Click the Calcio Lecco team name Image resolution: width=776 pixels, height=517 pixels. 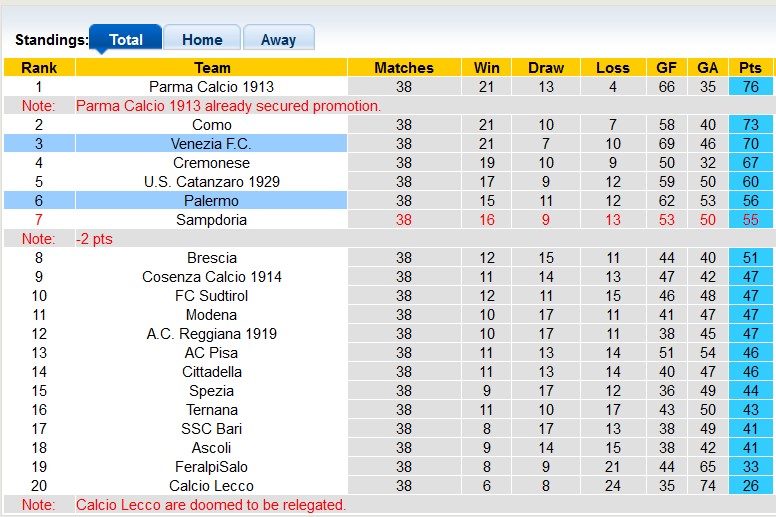(211, 486)
